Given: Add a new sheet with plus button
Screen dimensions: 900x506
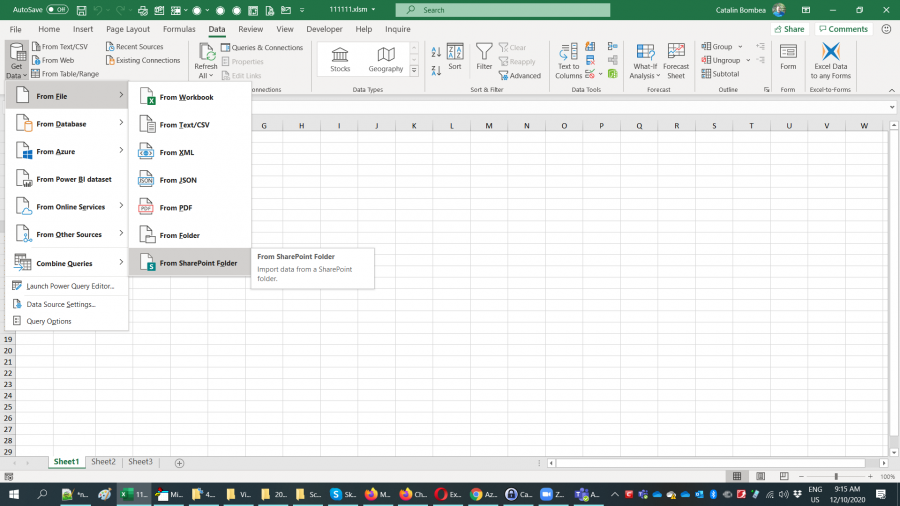Looking at the screenshot, I should tap(179, 463).
